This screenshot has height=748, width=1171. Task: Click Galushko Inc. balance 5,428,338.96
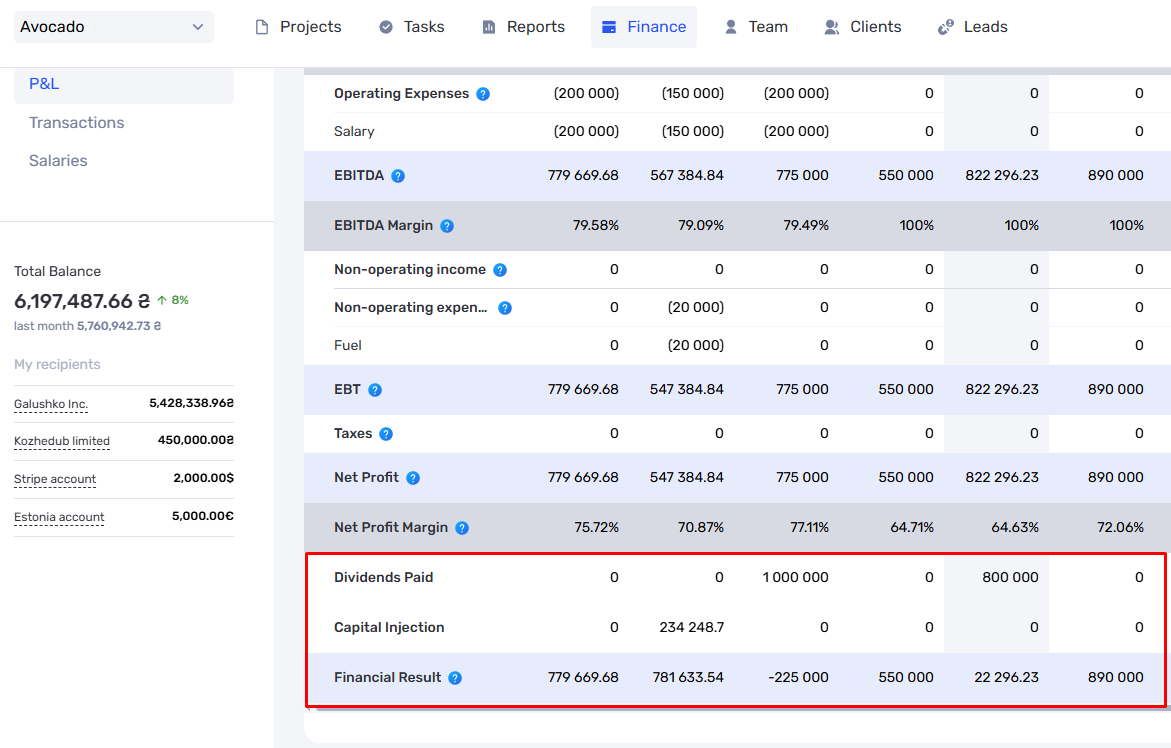(x=191, y=403)
